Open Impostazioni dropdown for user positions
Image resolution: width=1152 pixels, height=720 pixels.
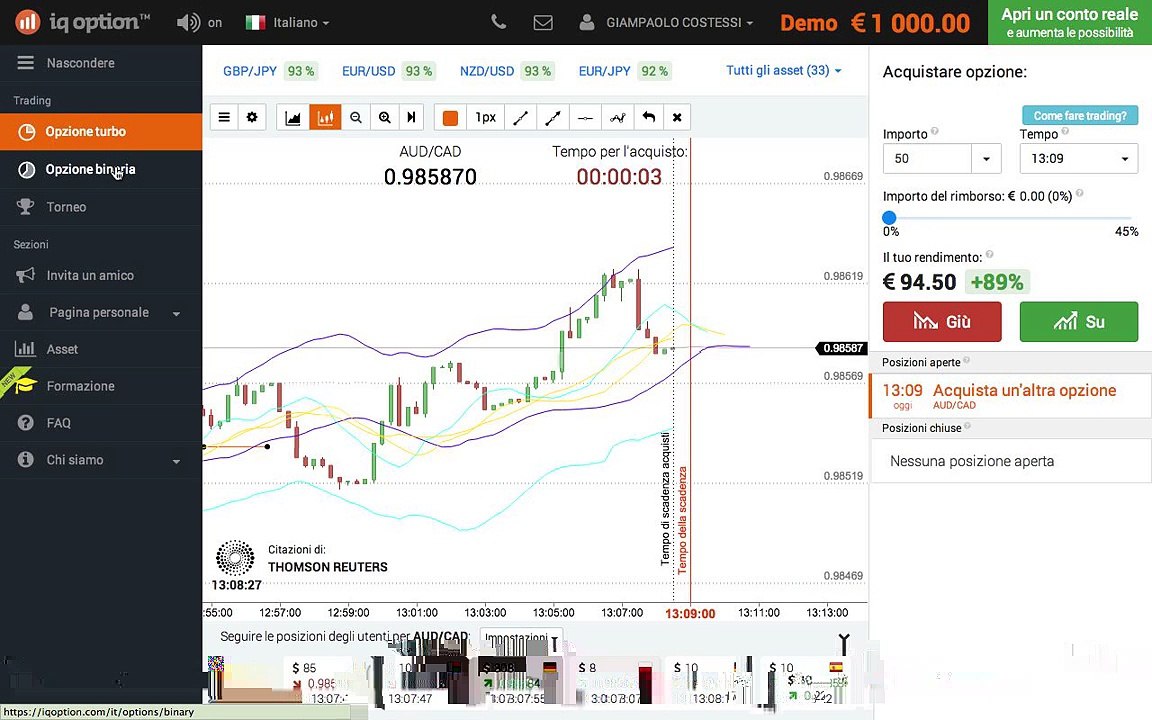(x=521, y=638)
